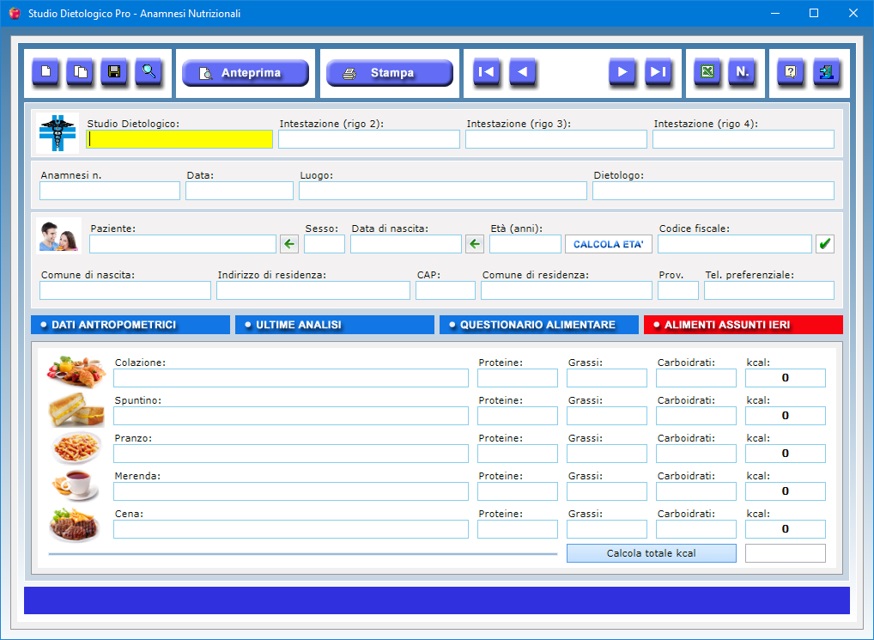This screenshot has height=640, width=874.
Task: Click the Pranzo food description field
Action: pyautogui.click(x=291, y=454)
